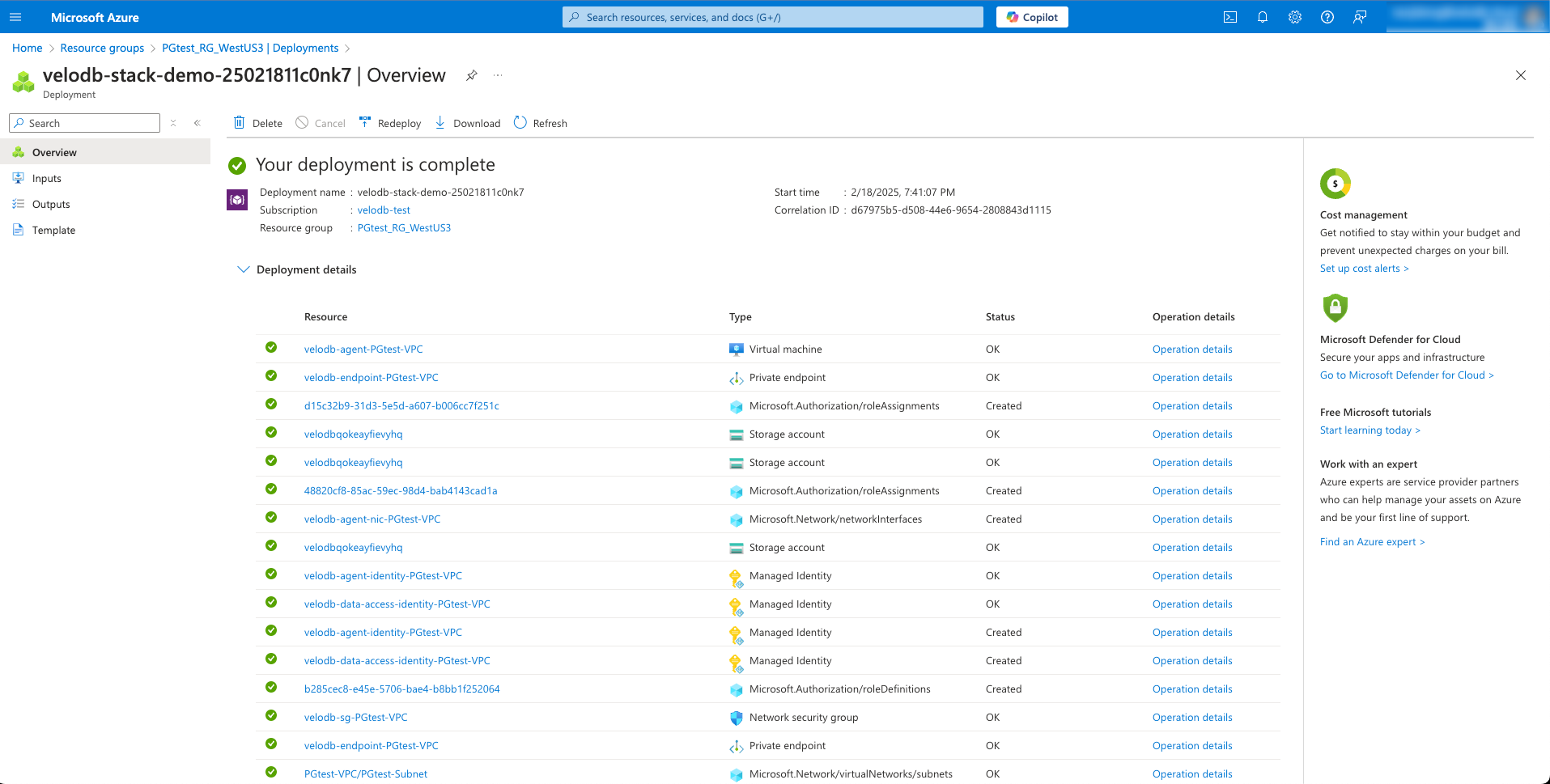Open the Azure portal hamburger menu
The image size is (1550, 784).
click(x=15, y=17)
